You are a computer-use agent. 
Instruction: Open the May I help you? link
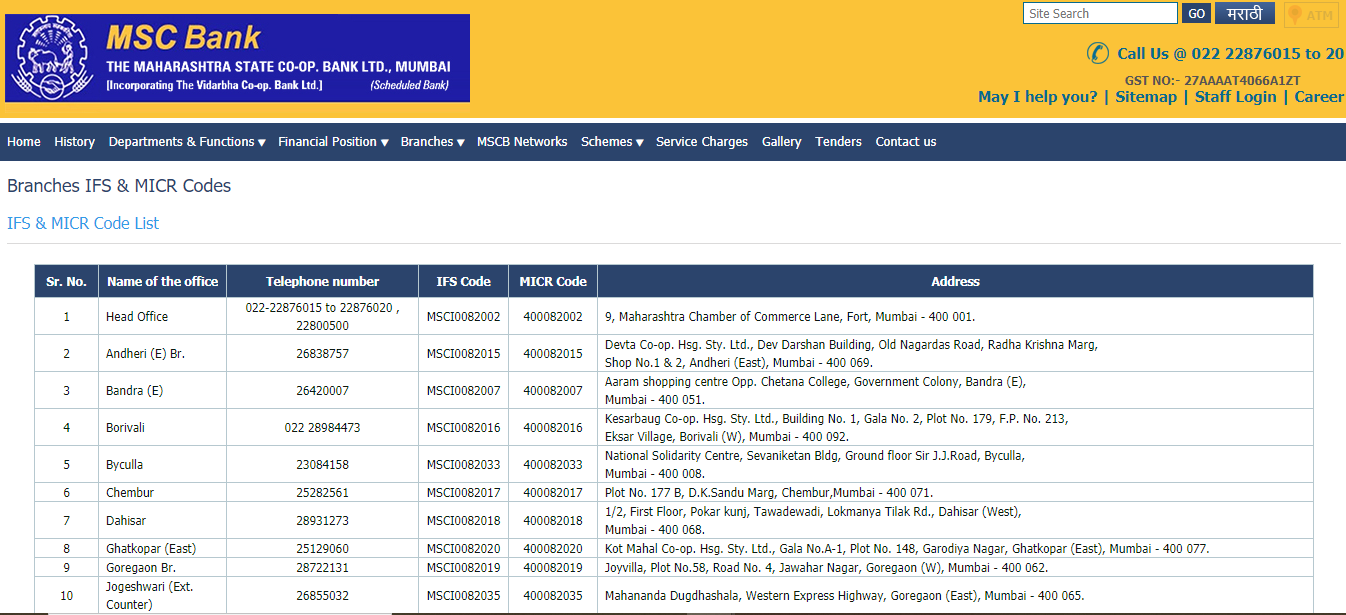pyautogui.click(x=1037, y=97)
